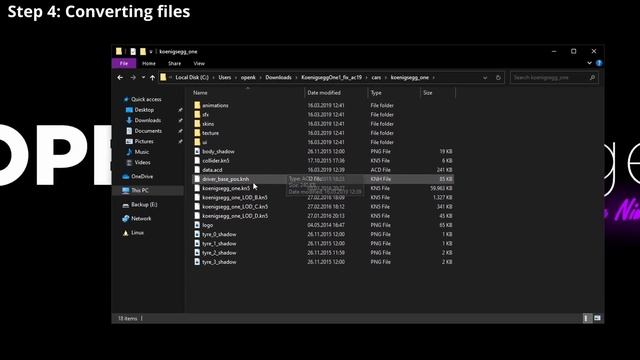Image resolution: width=640 pixels, height=360 pixels.
Task: Open Help with the question mark icon
Action: (x=599, y=63)
